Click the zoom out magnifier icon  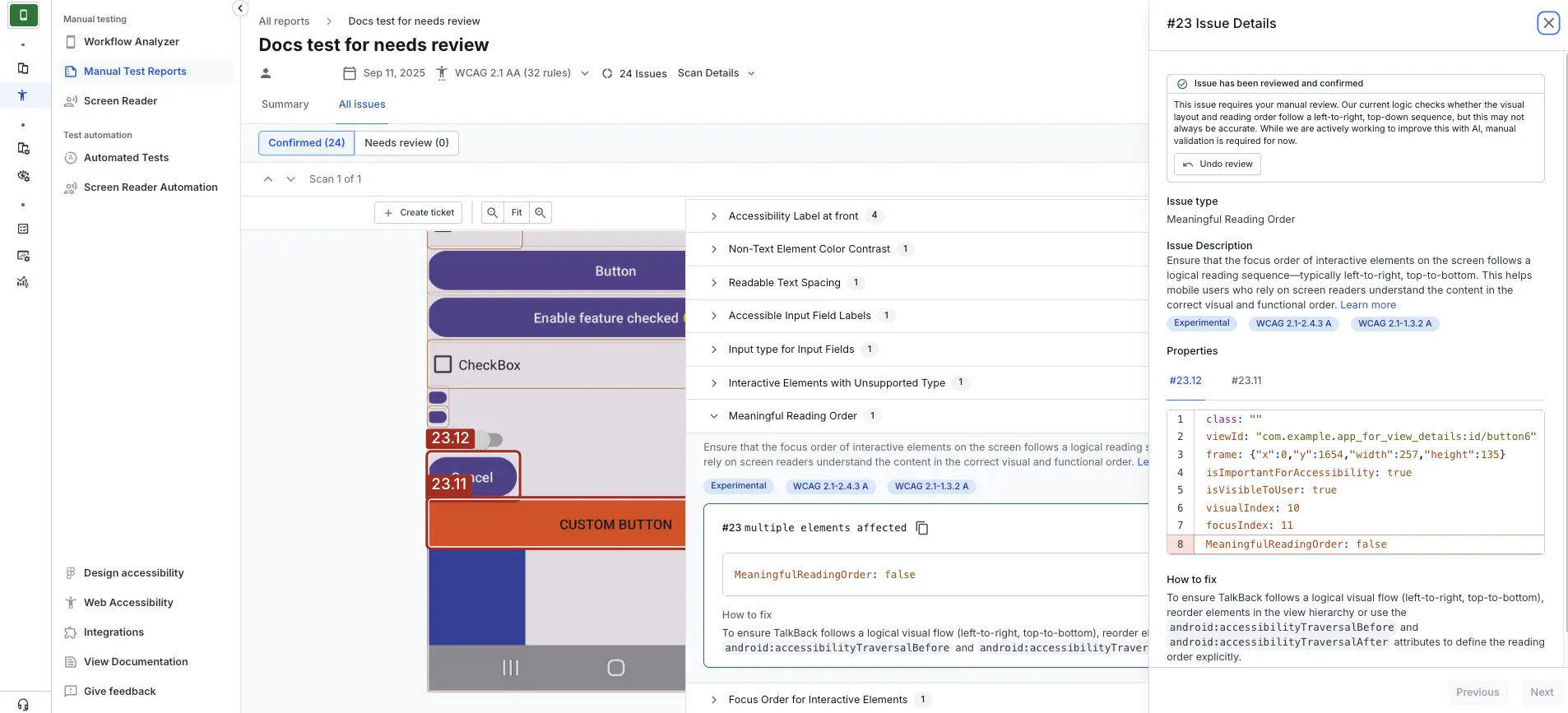pyautogui.click(x=492, y=213)
